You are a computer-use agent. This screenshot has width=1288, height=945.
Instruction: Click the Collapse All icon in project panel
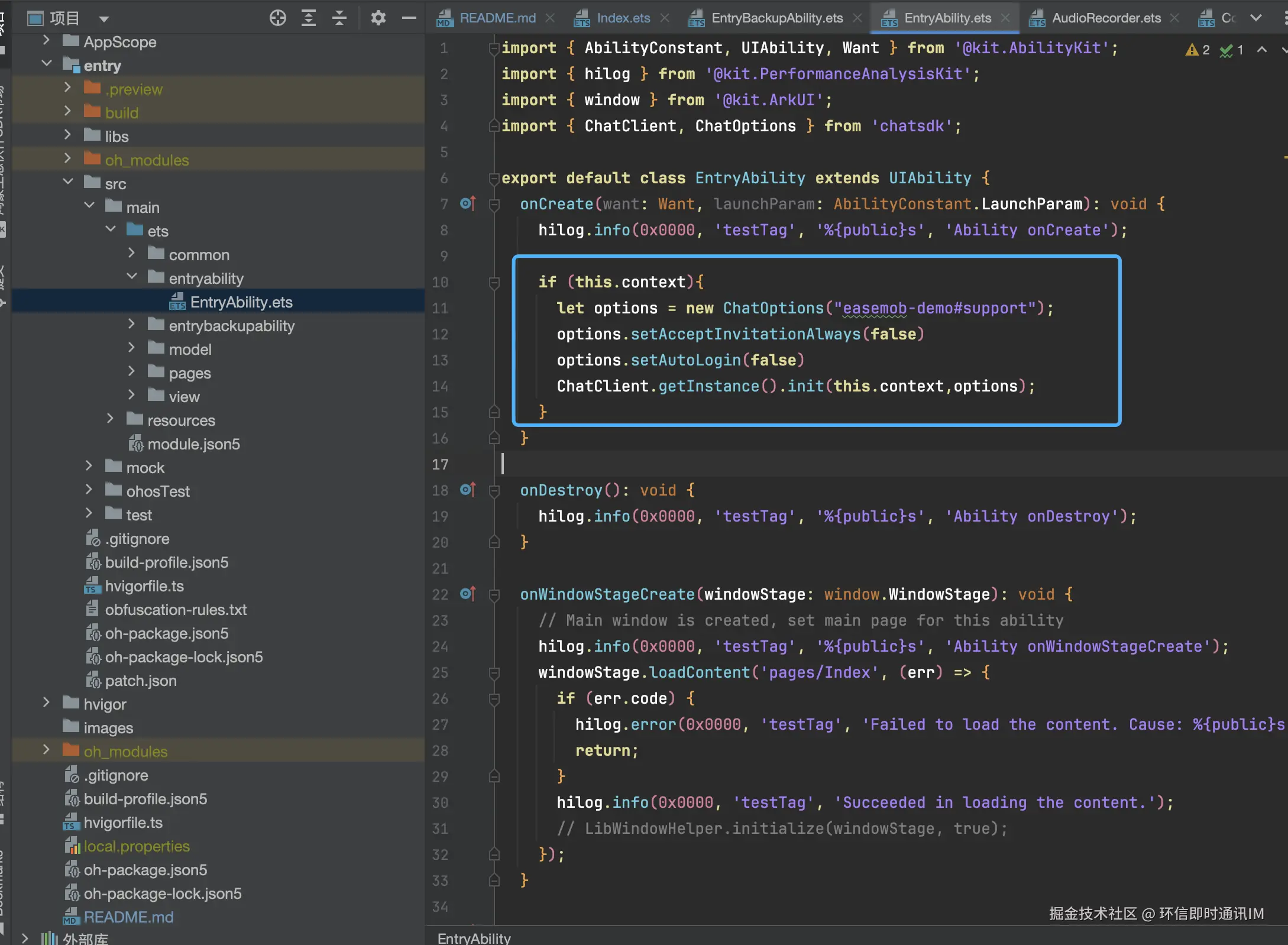coord(339,18)
